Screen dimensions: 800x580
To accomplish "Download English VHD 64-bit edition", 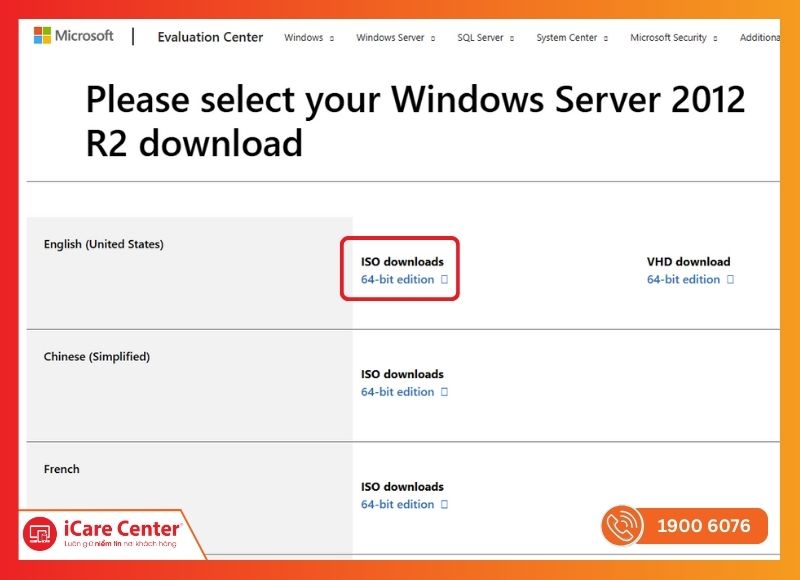I will (683, 280).
